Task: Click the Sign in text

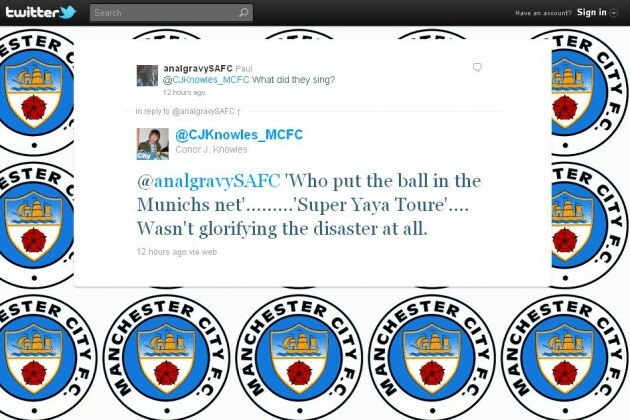Action: pos(591,12)
